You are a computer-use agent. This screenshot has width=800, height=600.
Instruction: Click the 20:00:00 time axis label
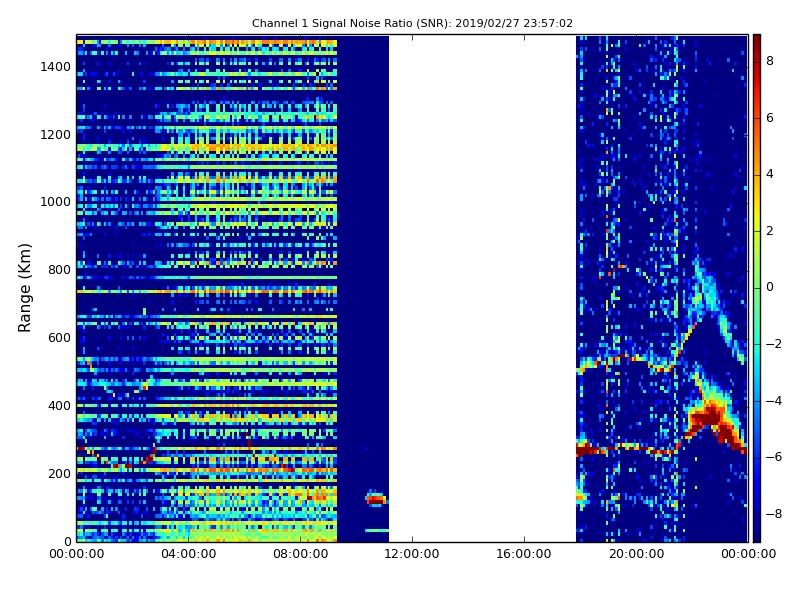coord(636,554)
